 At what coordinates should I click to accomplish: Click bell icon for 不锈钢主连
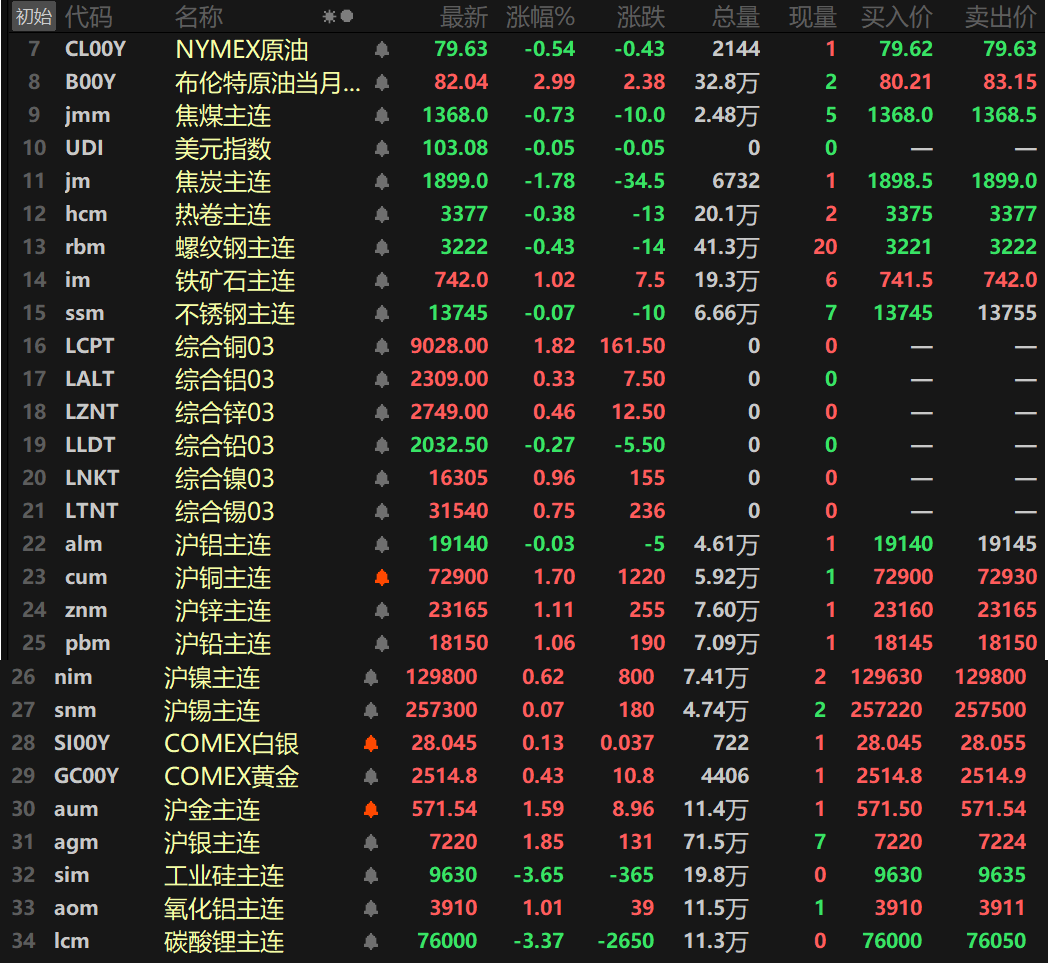382,313
